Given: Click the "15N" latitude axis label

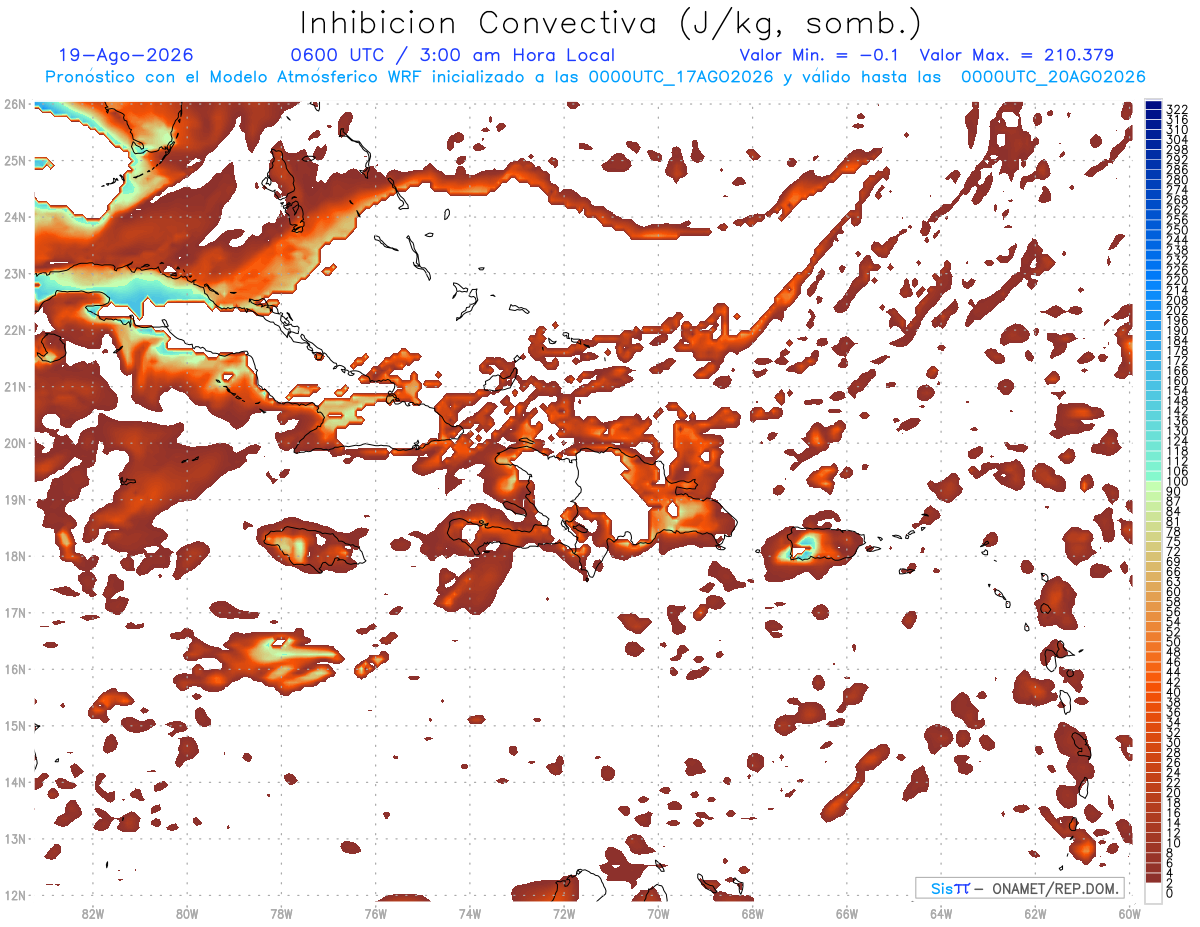Looking at the screenshot, I should (14, 725).
